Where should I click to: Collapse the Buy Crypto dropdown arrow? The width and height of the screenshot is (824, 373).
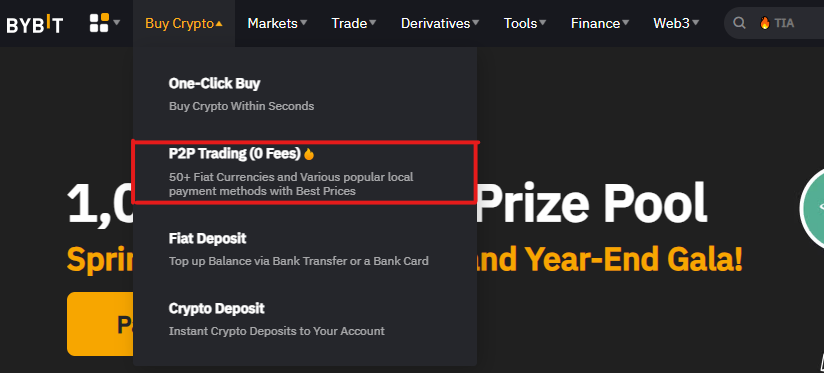point(219,24)
